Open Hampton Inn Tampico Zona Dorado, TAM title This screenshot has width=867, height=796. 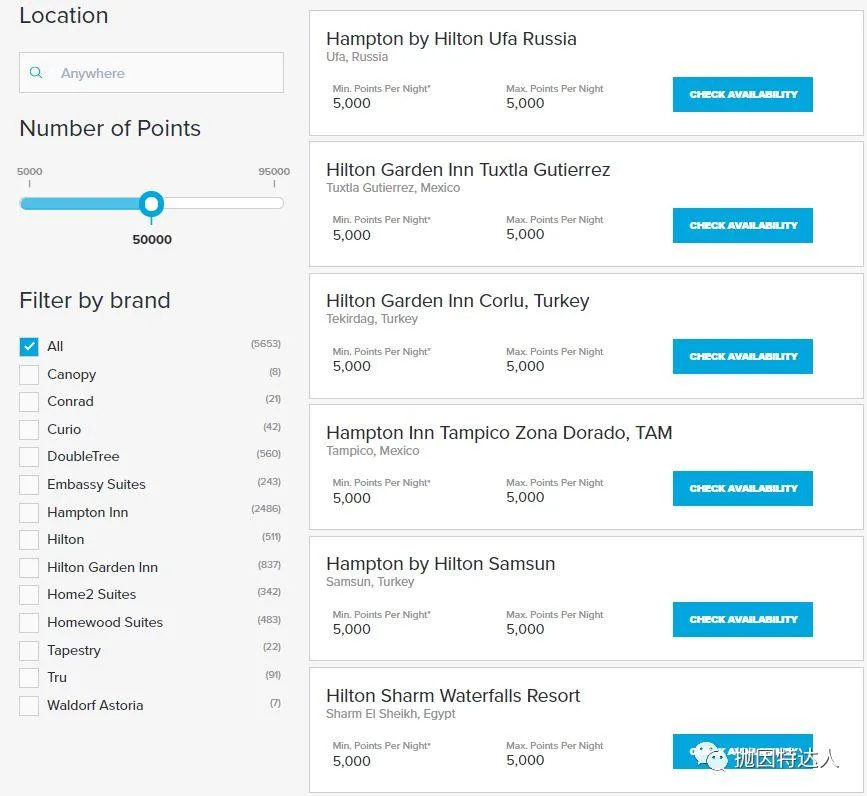499,432
